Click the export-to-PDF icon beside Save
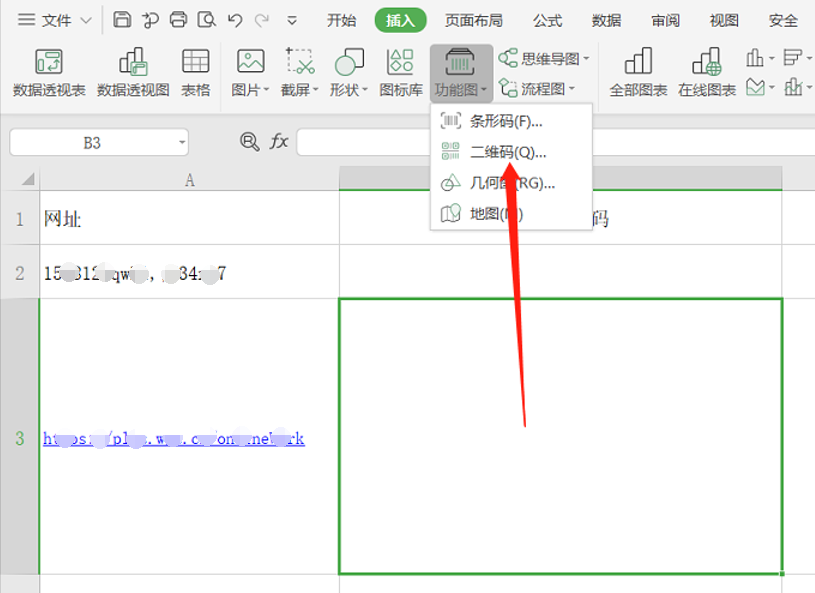Screen dimensions: 815x593 click(x=151, y=20)
